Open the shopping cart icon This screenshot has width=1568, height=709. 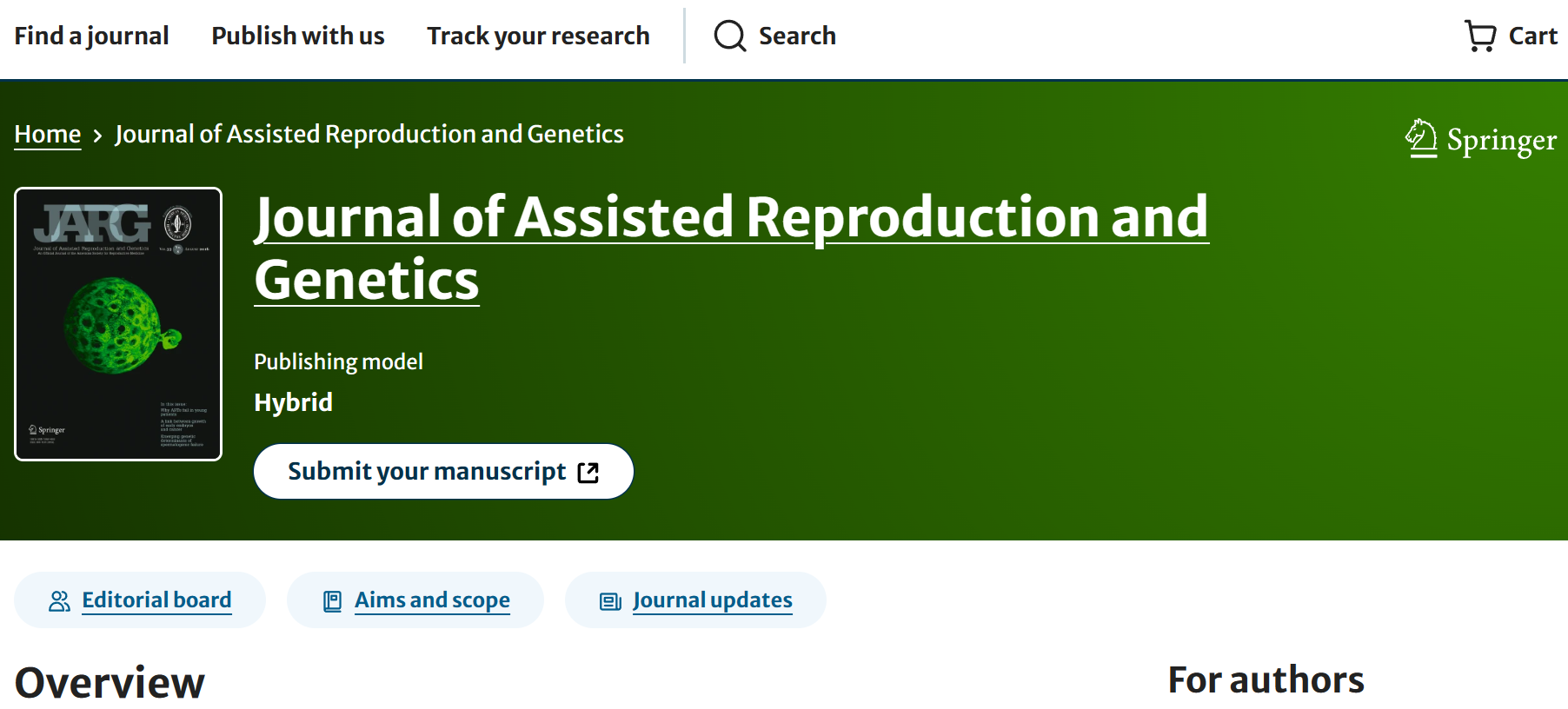point(1480,36)
